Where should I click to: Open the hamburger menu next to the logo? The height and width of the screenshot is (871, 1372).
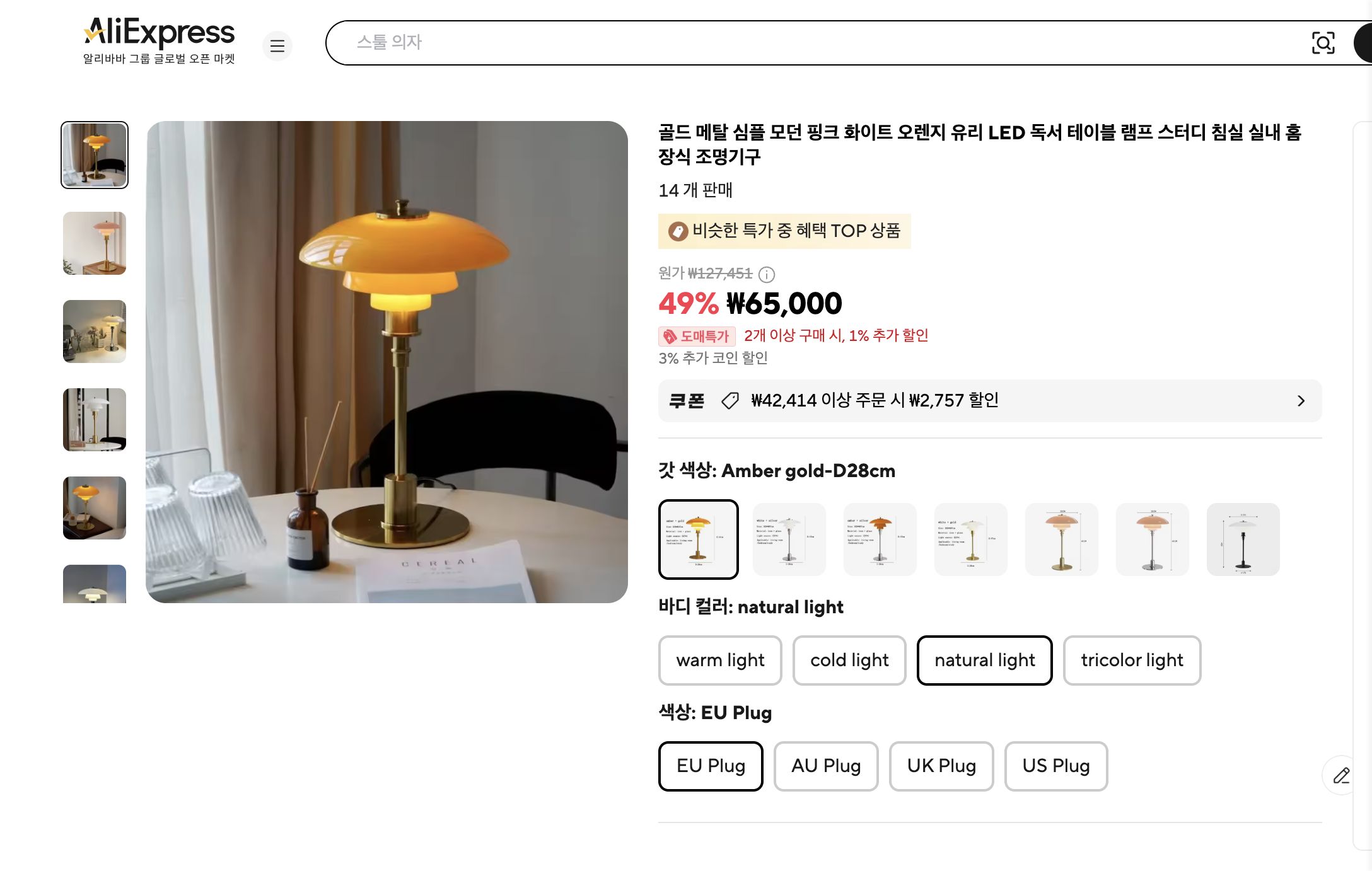pos(277,45)
